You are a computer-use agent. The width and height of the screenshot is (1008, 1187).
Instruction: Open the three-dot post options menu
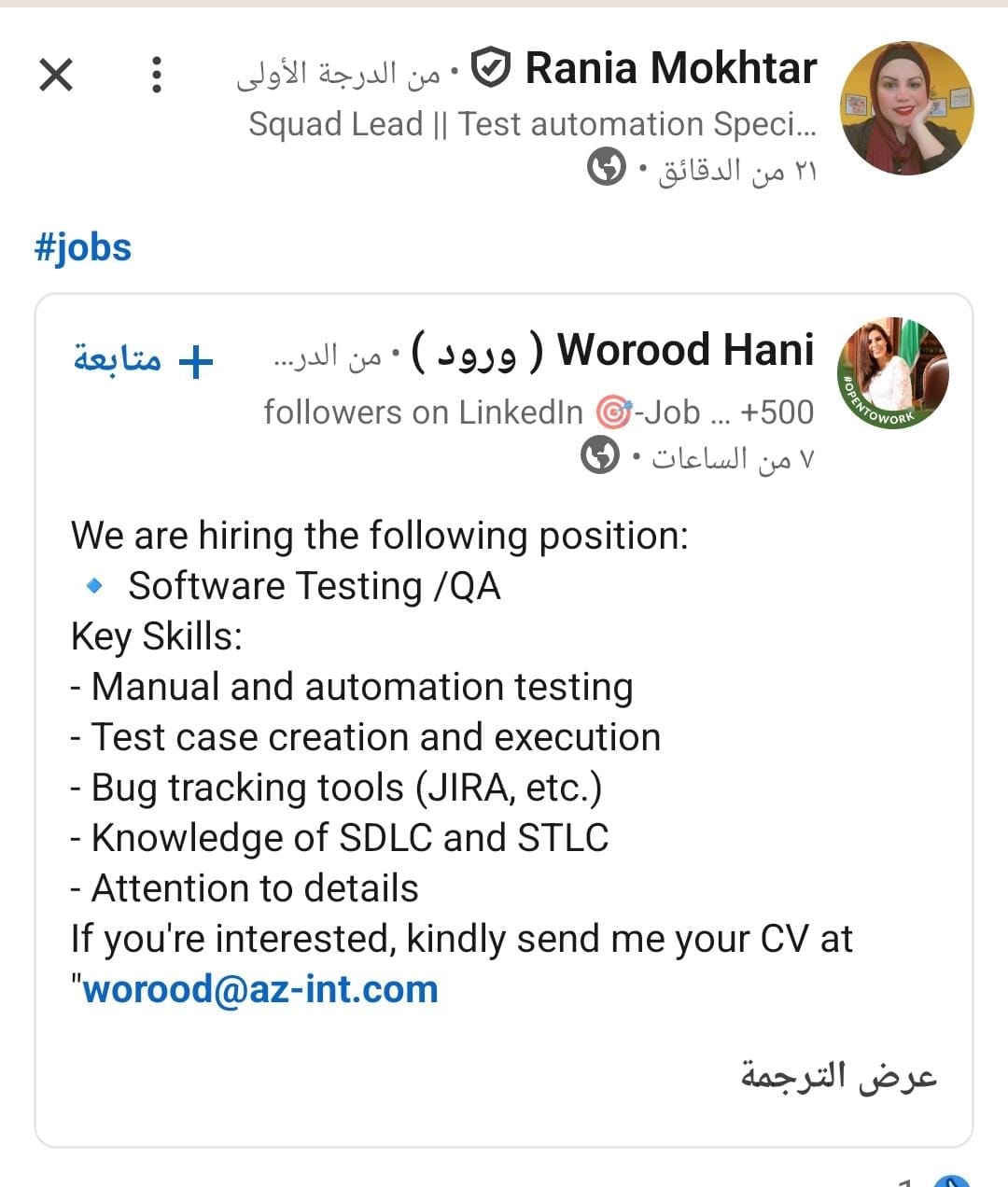[x=157, y=75]
